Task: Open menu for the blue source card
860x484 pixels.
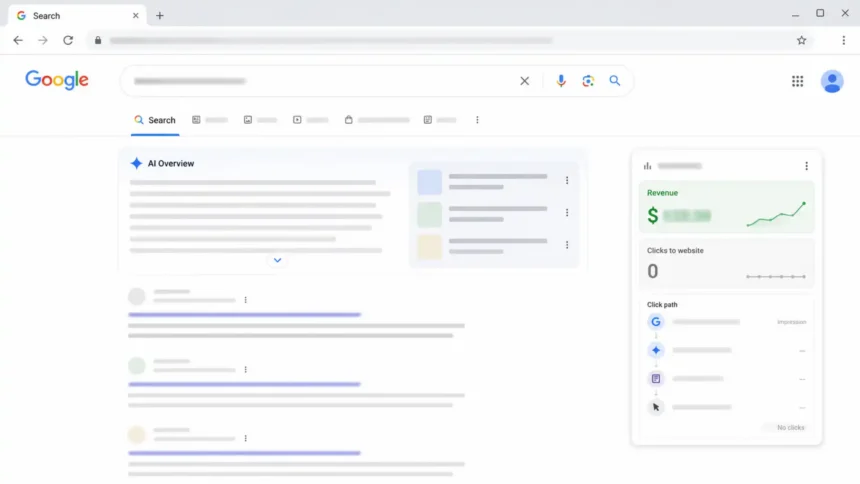Action: pyautogui.click(x=567, y=180)
